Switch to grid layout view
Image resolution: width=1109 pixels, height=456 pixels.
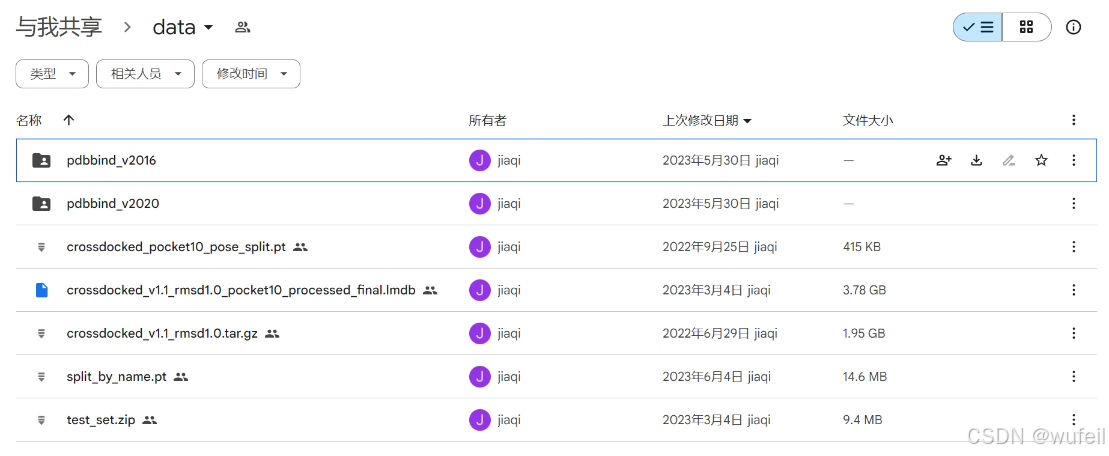tap(1026, 27)
